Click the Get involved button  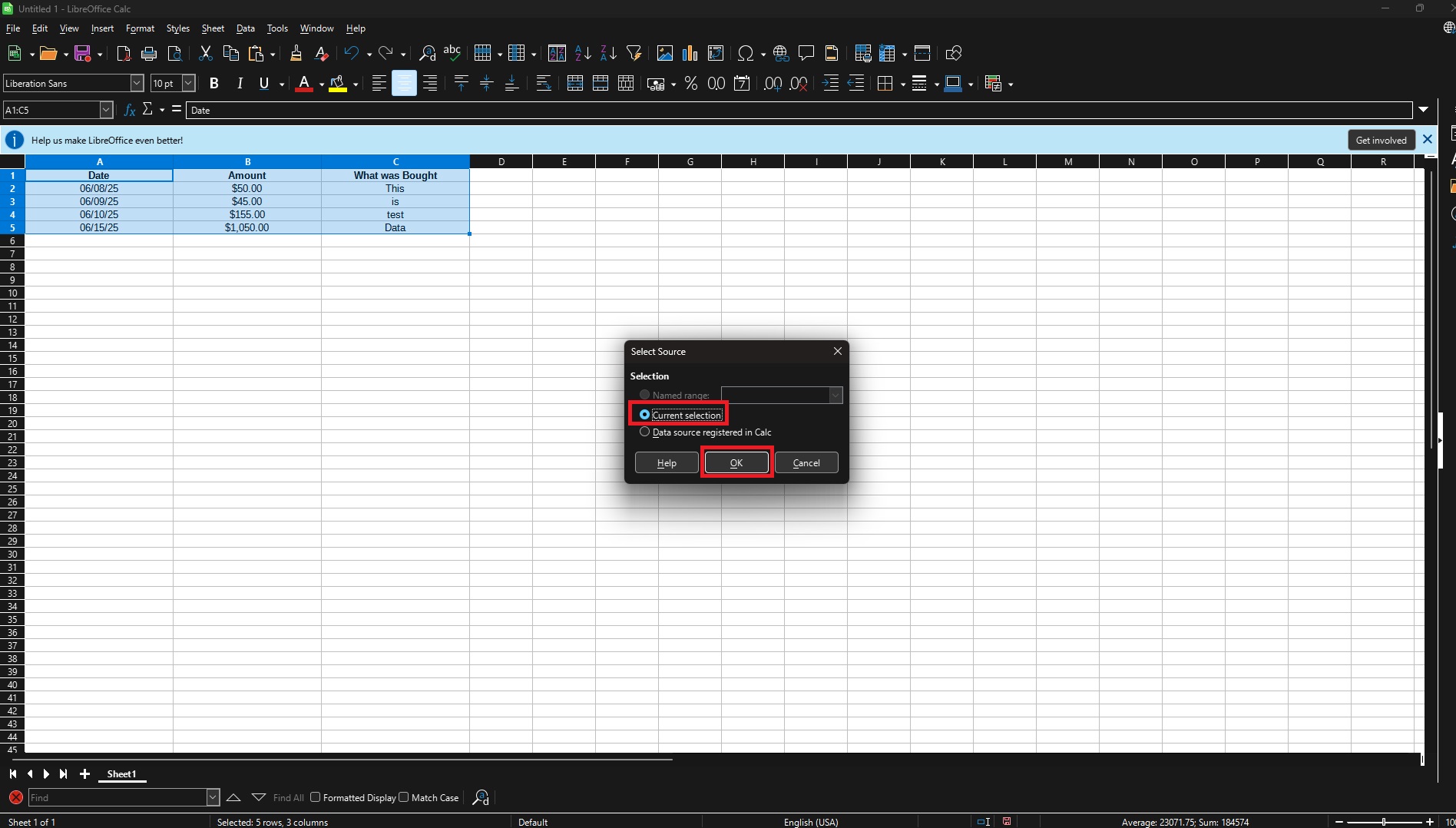1381,140
